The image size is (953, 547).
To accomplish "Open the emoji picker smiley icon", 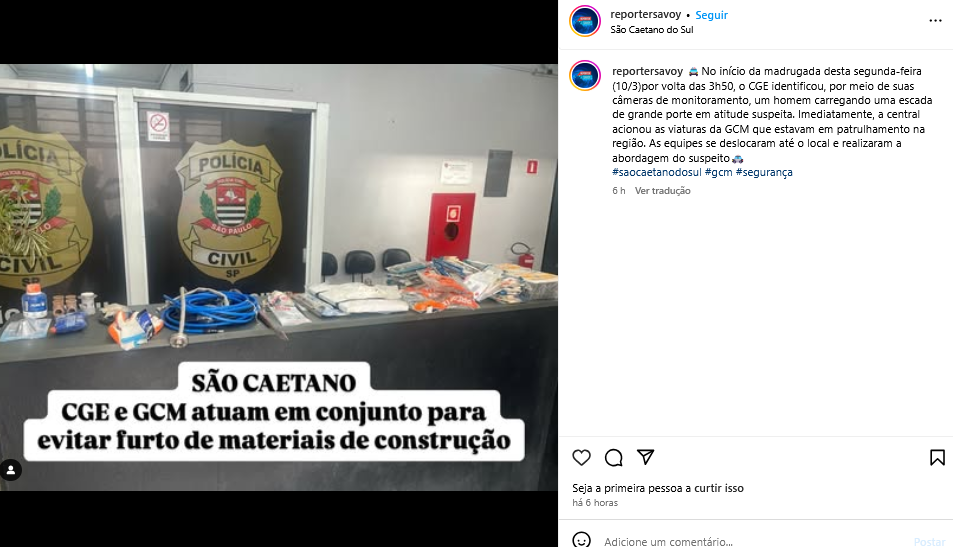I will click(582, 540).
